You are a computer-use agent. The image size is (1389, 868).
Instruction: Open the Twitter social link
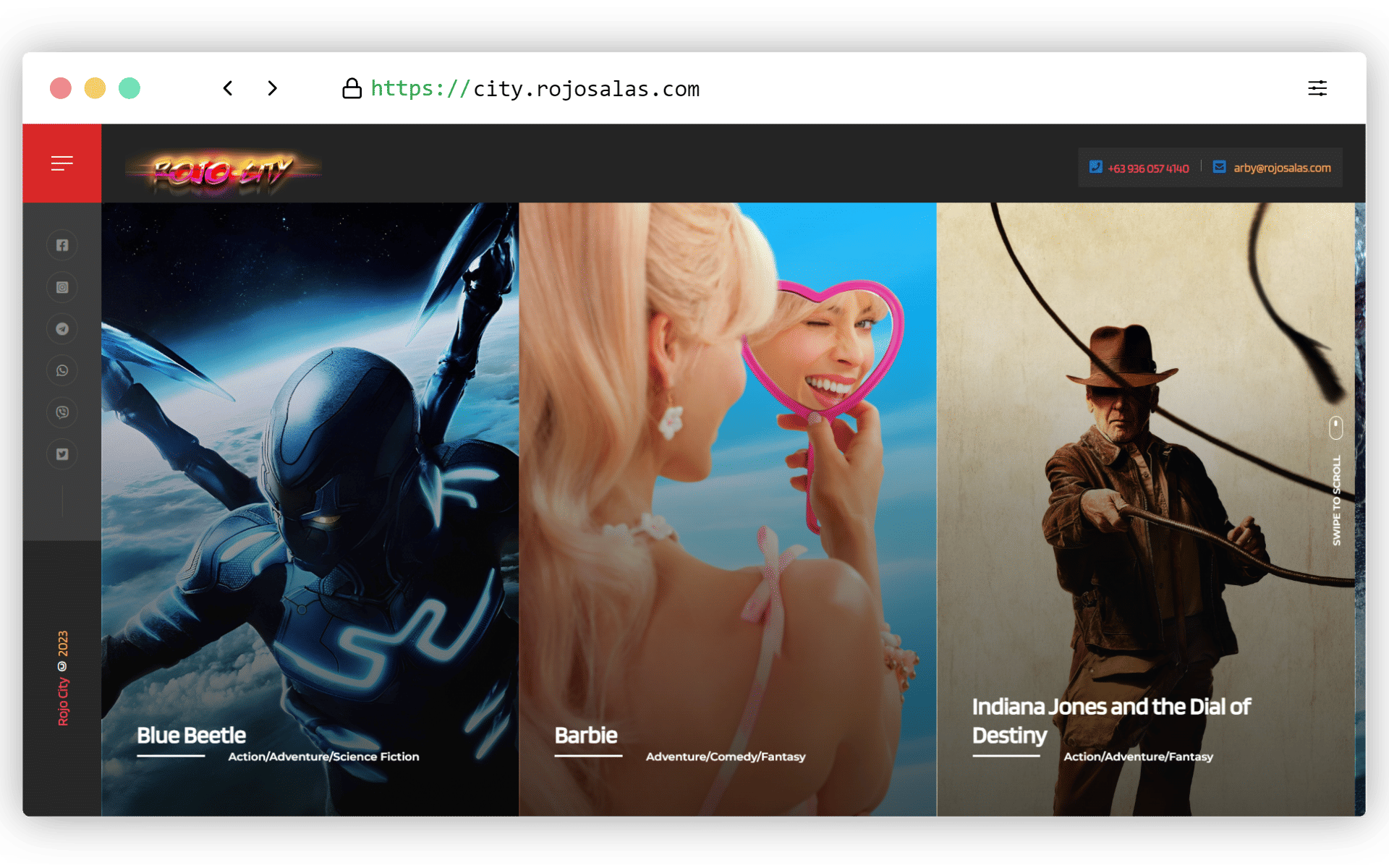point(62,454)
